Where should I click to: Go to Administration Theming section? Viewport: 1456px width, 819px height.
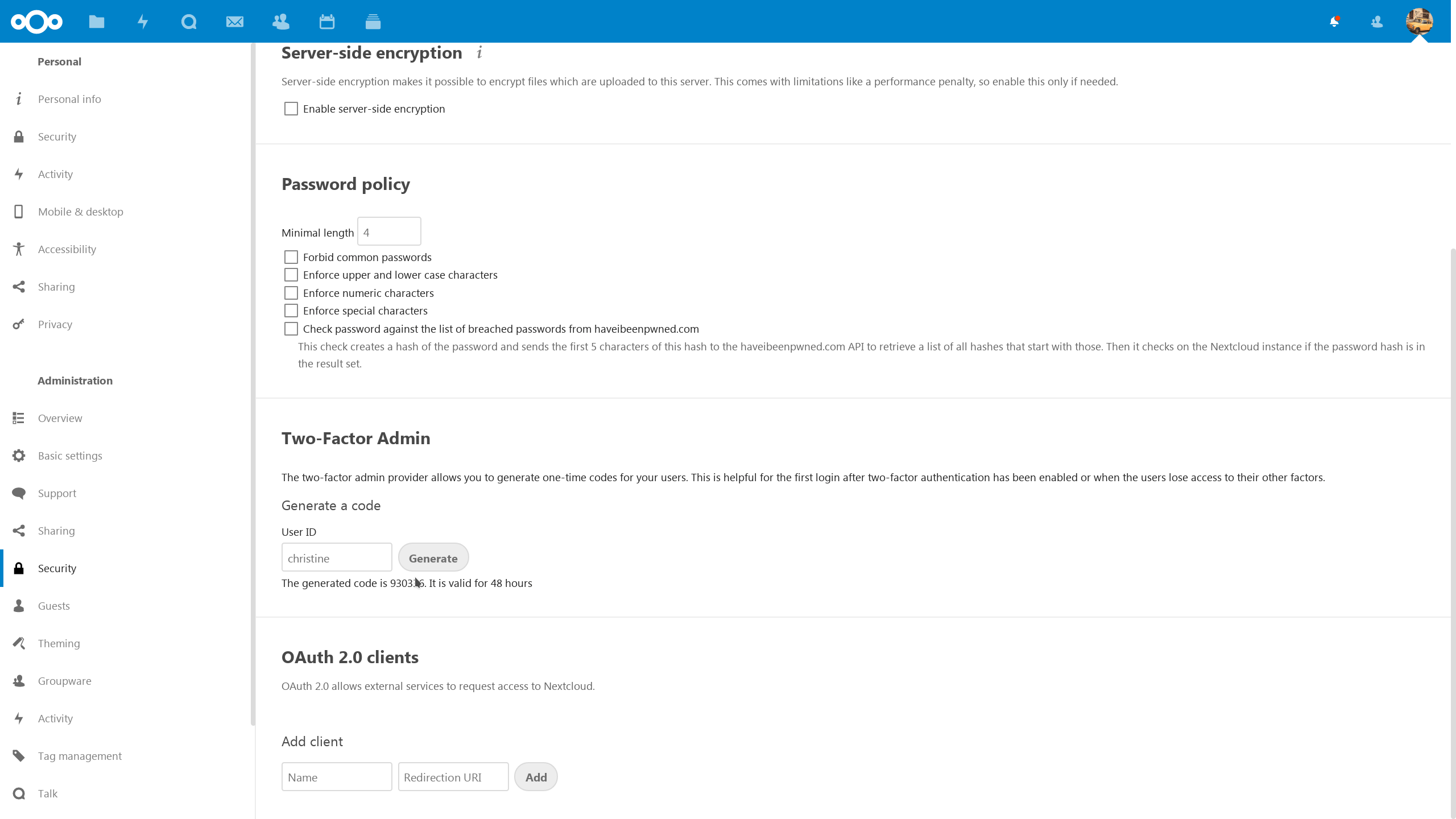point(59,643)
